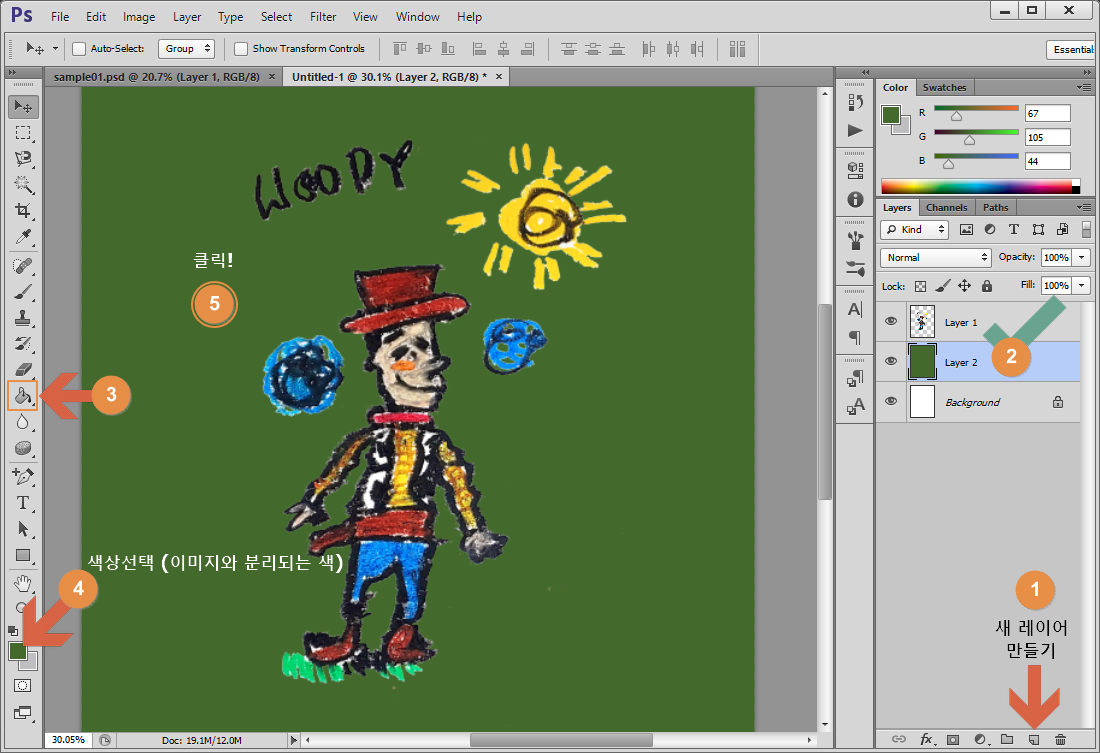
Task: Open the Filter menu
Action: pyautogui.click(x=323, y=17)
